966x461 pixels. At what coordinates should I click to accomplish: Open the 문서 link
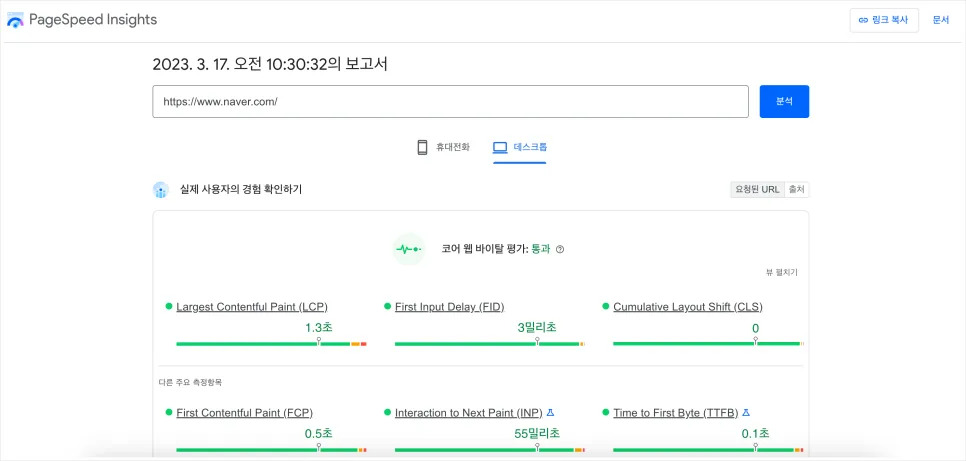click(941, 20)
